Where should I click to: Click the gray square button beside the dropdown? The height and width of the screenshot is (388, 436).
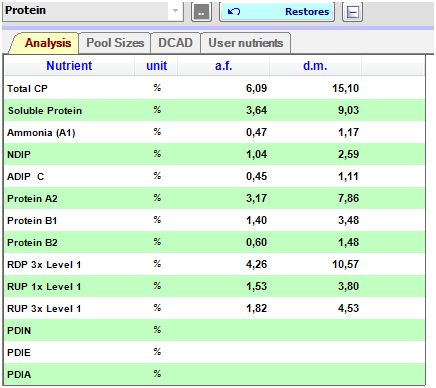pos(201,12)
